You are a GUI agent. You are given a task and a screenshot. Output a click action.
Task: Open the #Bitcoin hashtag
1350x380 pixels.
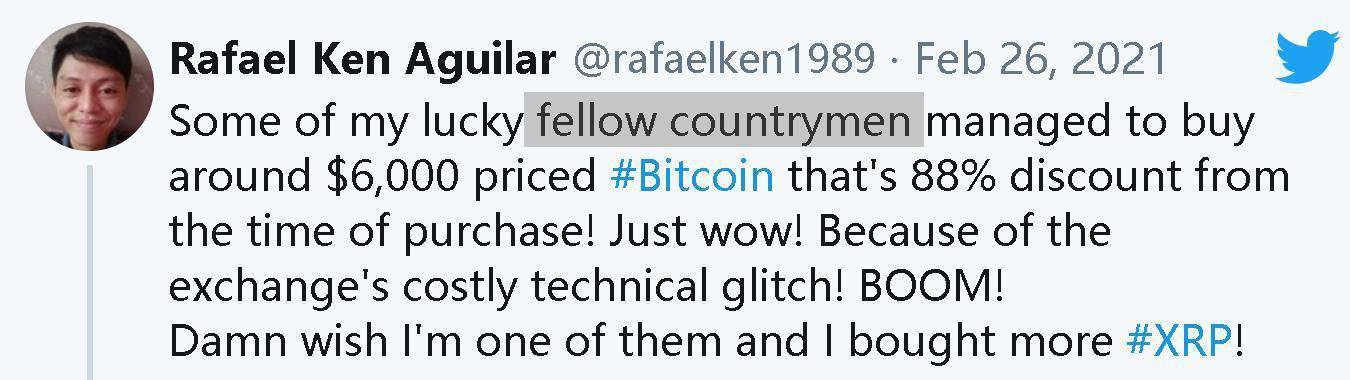pyautogui.click(x=691, y=176)
